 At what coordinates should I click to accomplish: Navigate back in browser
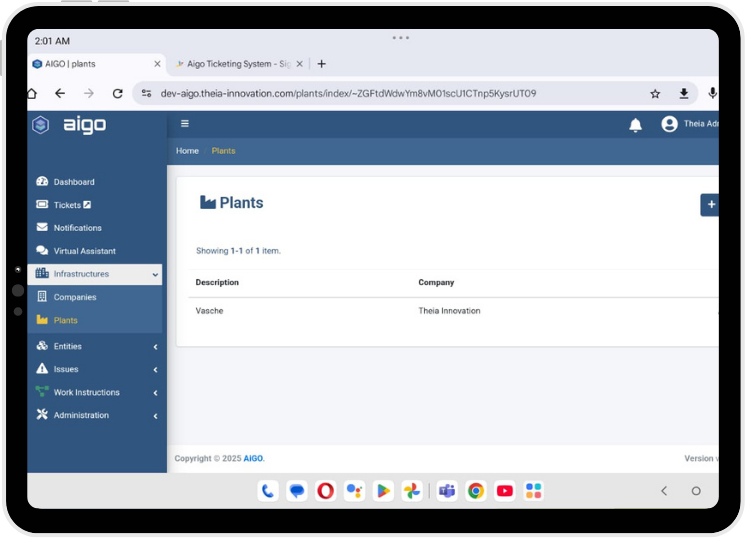click(60, 94)
